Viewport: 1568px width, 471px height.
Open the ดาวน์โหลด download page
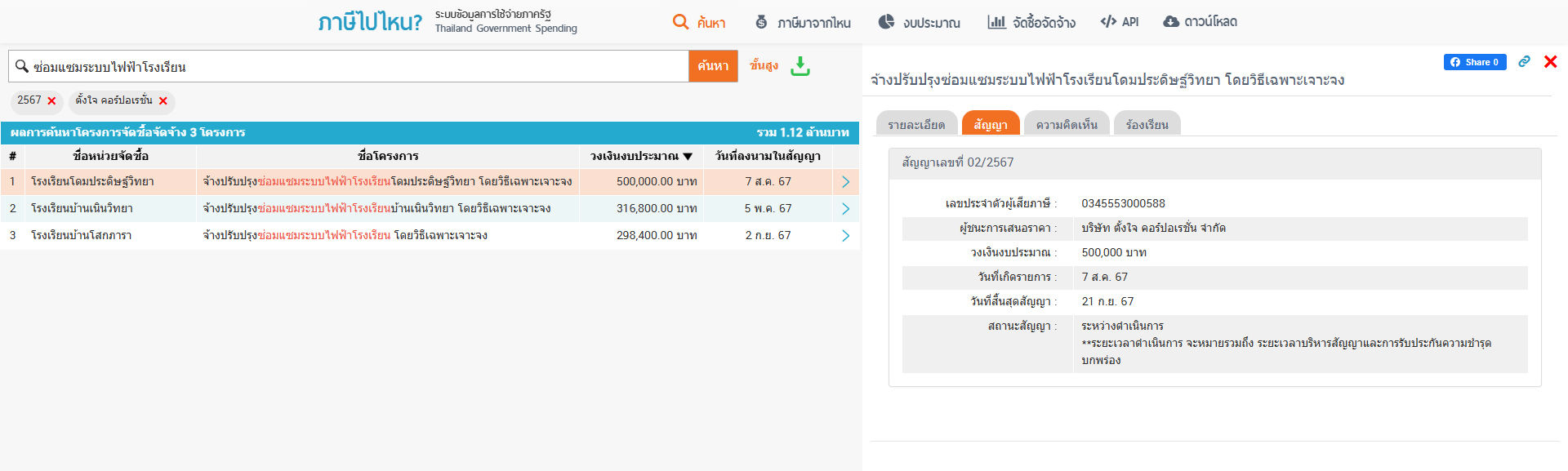(x=1200, y=22)
